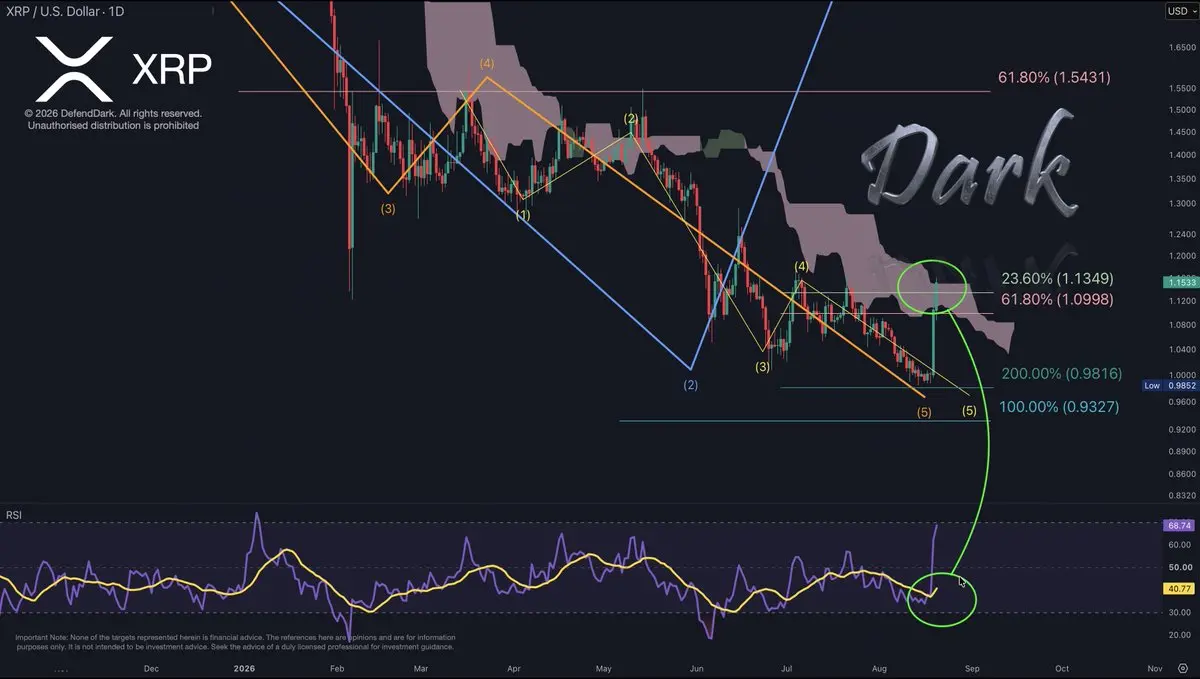Click the 30.00 RSI axis label
Viewport: 1200px width, 679px height.
(1180, 612)
